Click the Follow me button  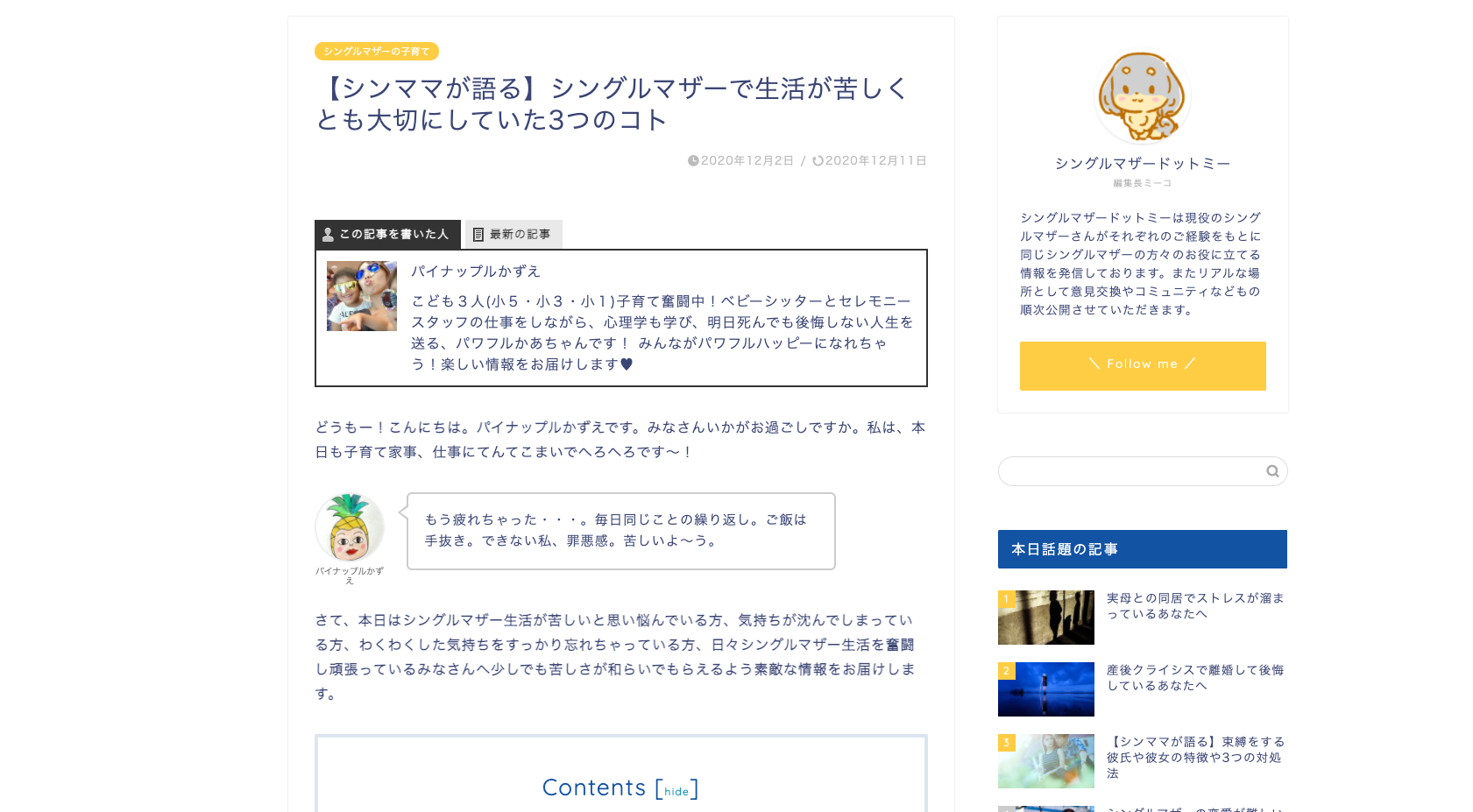1143,365
